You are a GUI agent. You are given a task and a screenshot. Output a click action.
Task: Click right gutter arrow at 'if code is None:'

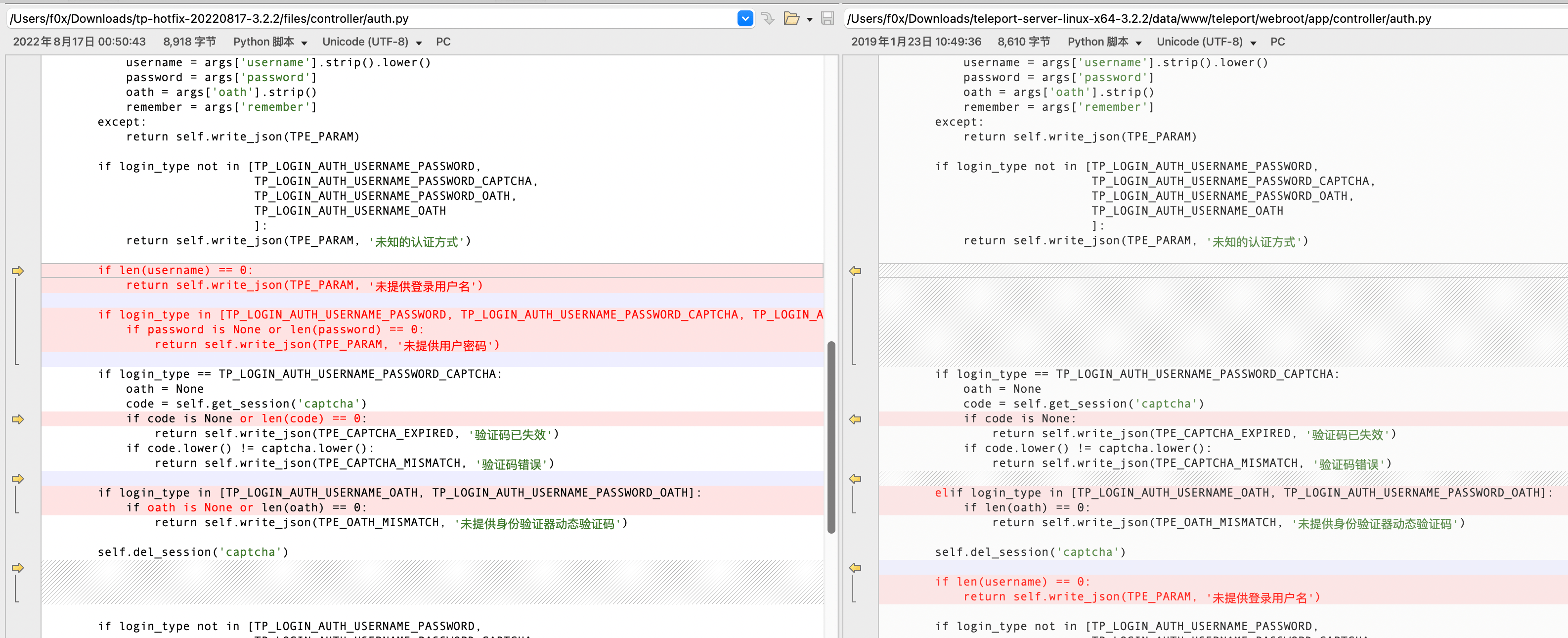(855, 419)
